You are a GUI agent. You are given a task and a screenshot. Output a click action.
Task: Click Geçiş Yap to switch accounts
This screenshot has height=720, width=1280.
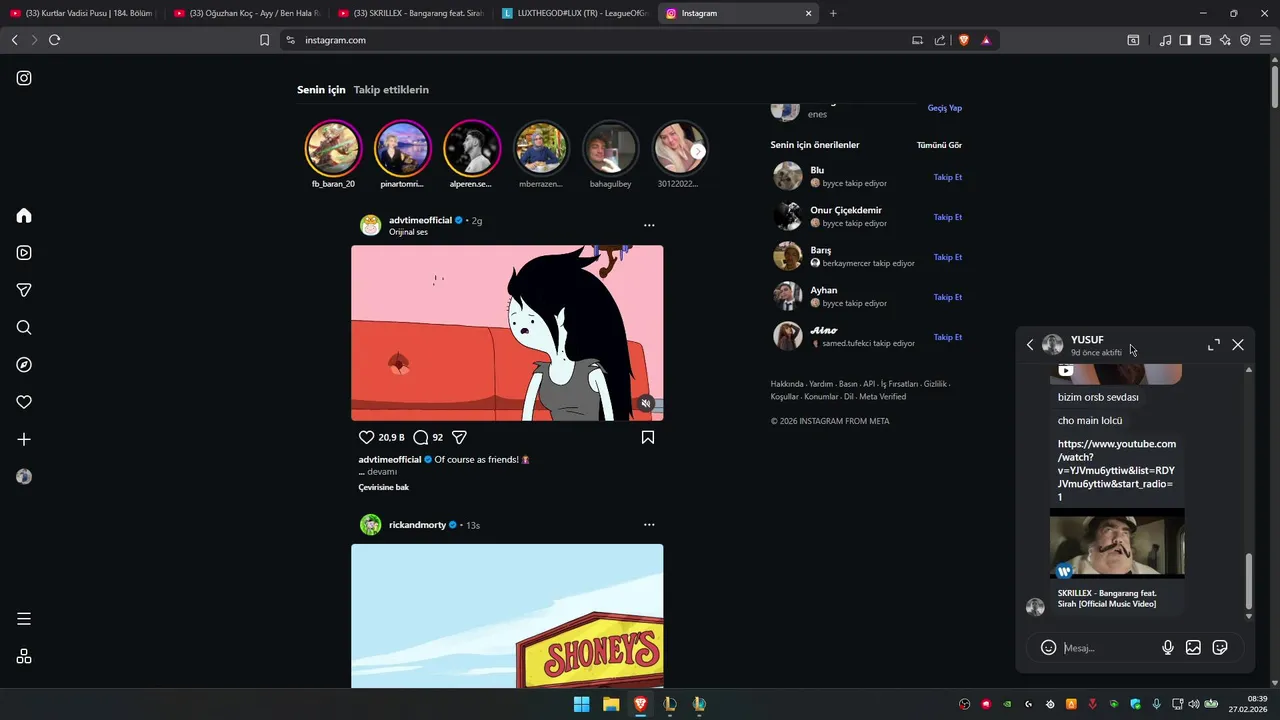coord(945,108)
